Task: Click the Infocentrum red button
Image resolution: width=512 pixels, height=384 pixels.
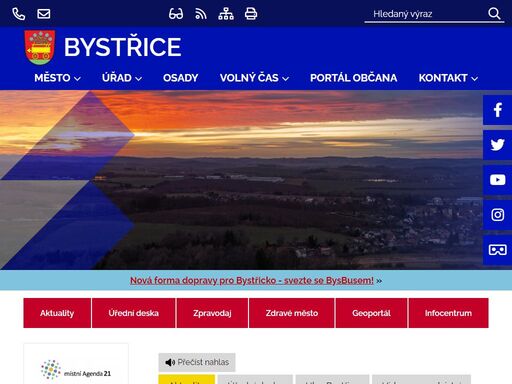Action: 448,313
